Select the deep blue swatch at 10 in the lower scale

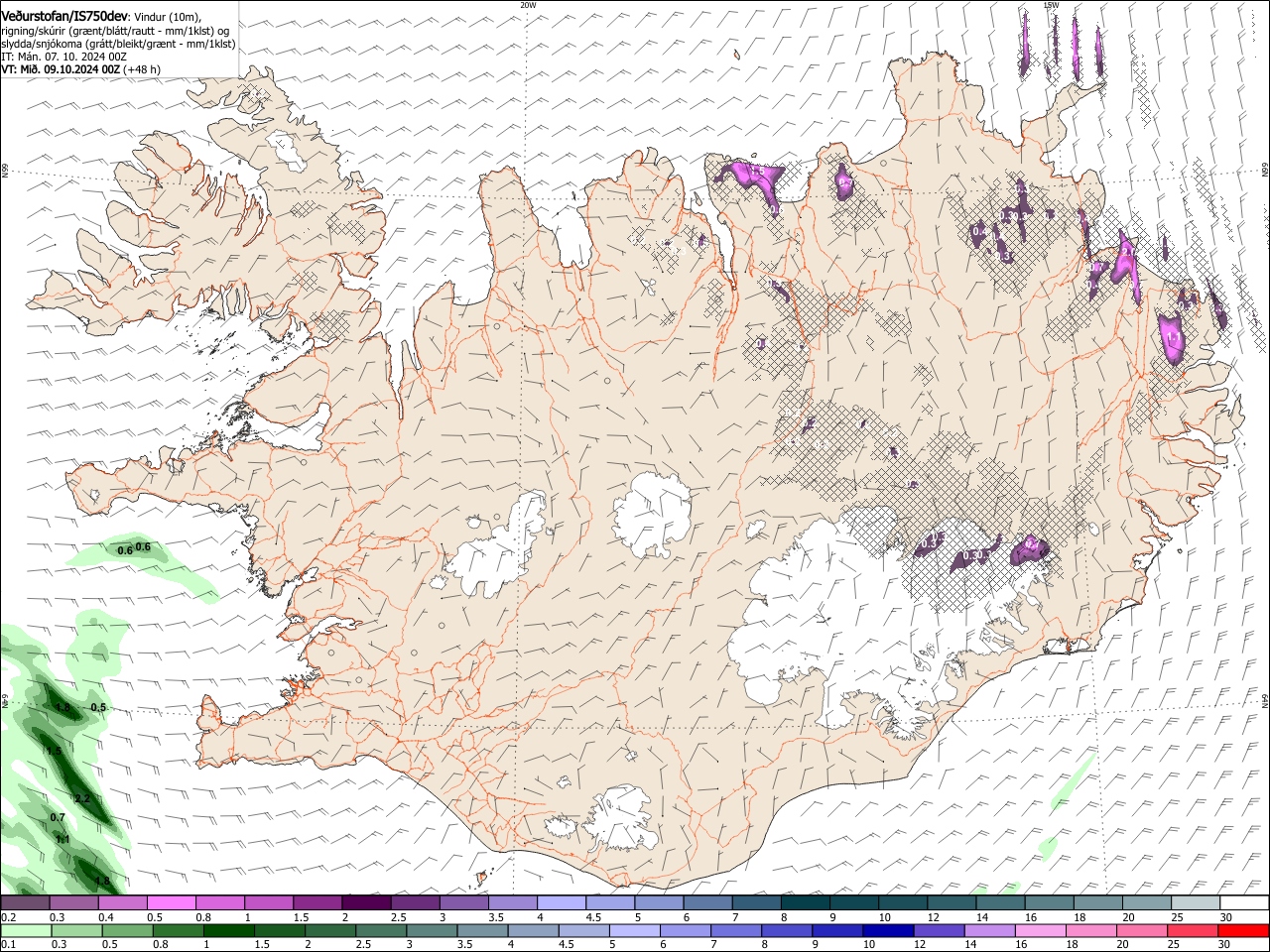point(888,930)
